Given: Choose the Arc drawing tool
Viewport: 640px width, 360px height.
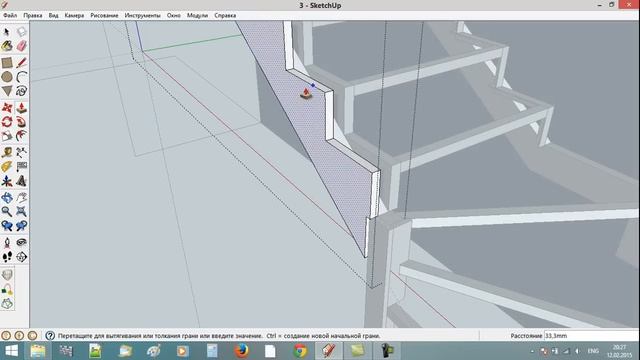Looking at the screenshot, I should tap(21, 77).
